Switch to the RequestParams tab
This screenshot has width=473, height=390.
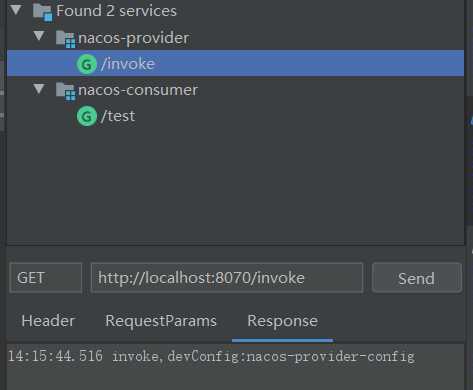click(161, 321)
